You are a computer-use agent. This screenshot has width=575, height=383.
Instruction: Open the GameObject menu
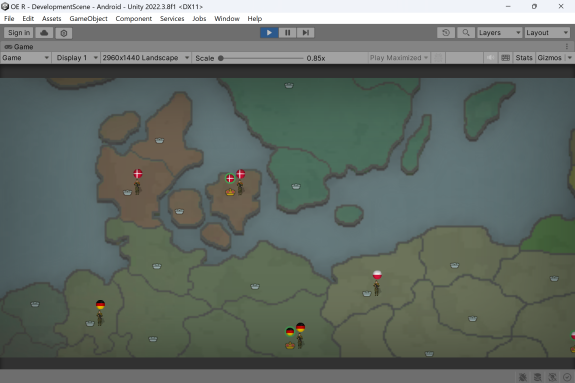(88, 19)
